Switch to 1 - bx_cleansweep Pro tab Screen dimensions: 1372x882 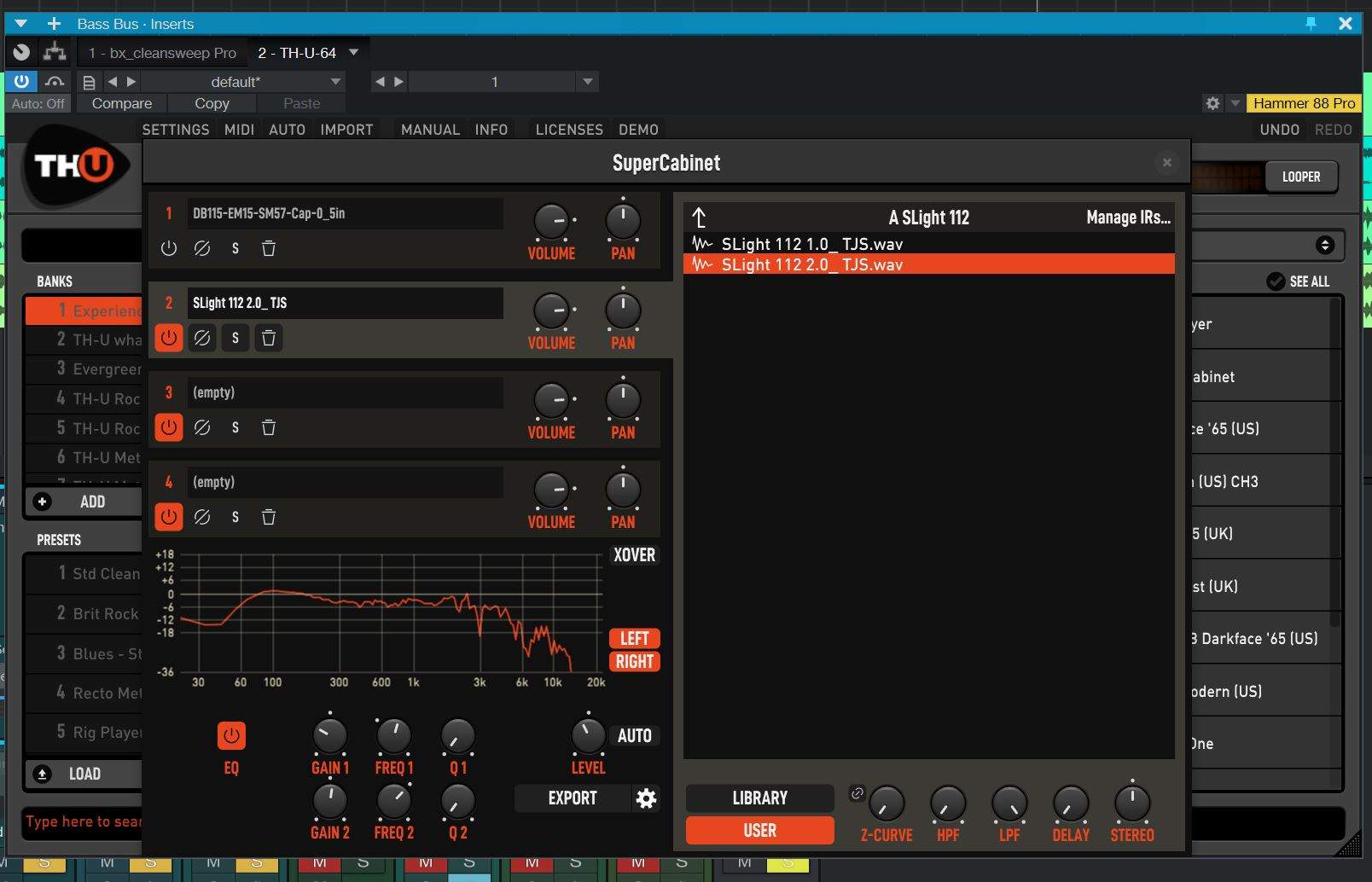[x=162, y=53]
